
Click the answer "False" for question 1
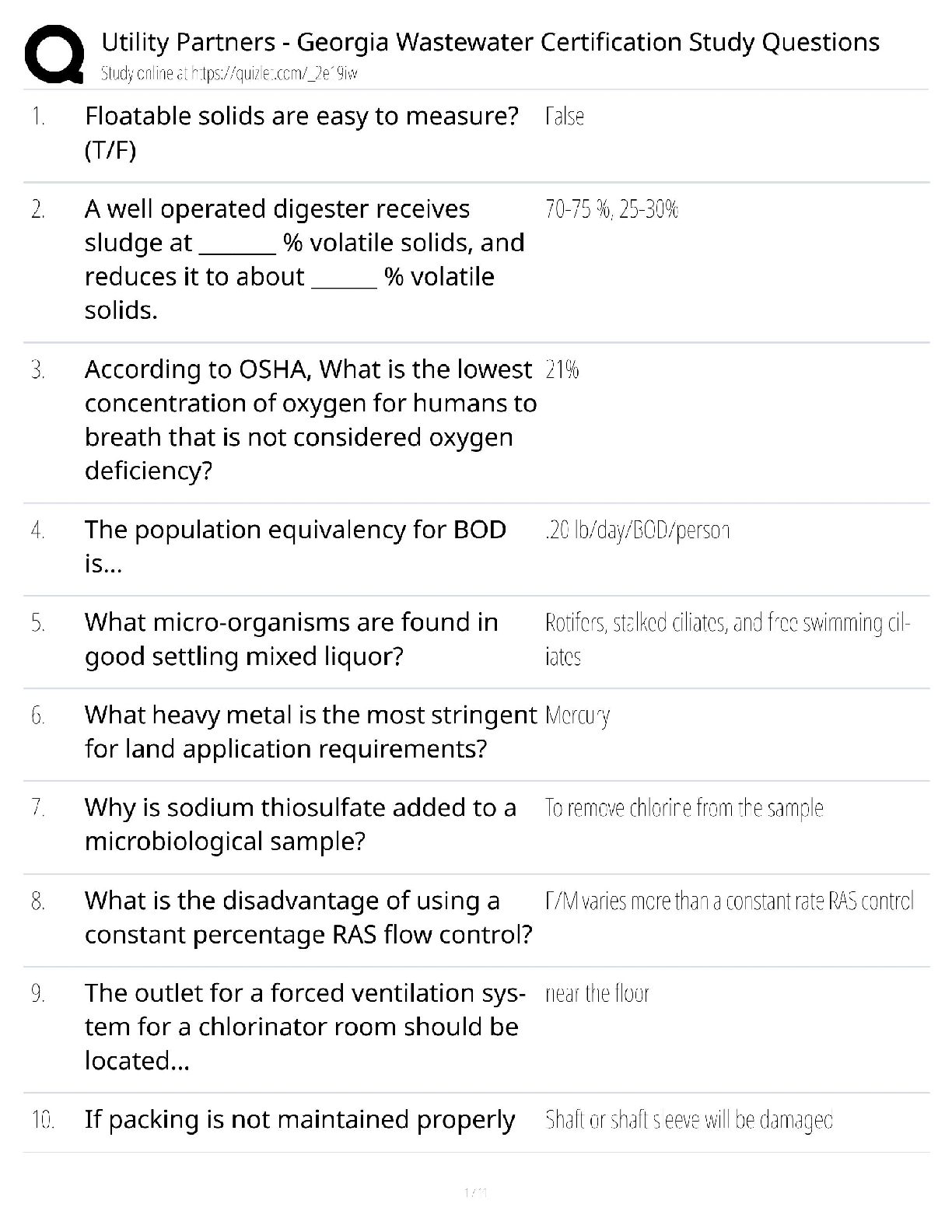[x=565, y=117]
